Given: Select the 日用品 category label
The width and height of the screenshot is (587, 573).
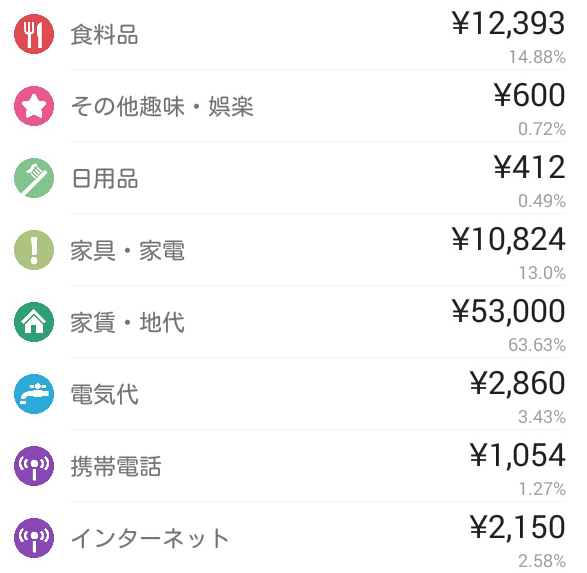Looking at the screenshot, I should [105, 179].
